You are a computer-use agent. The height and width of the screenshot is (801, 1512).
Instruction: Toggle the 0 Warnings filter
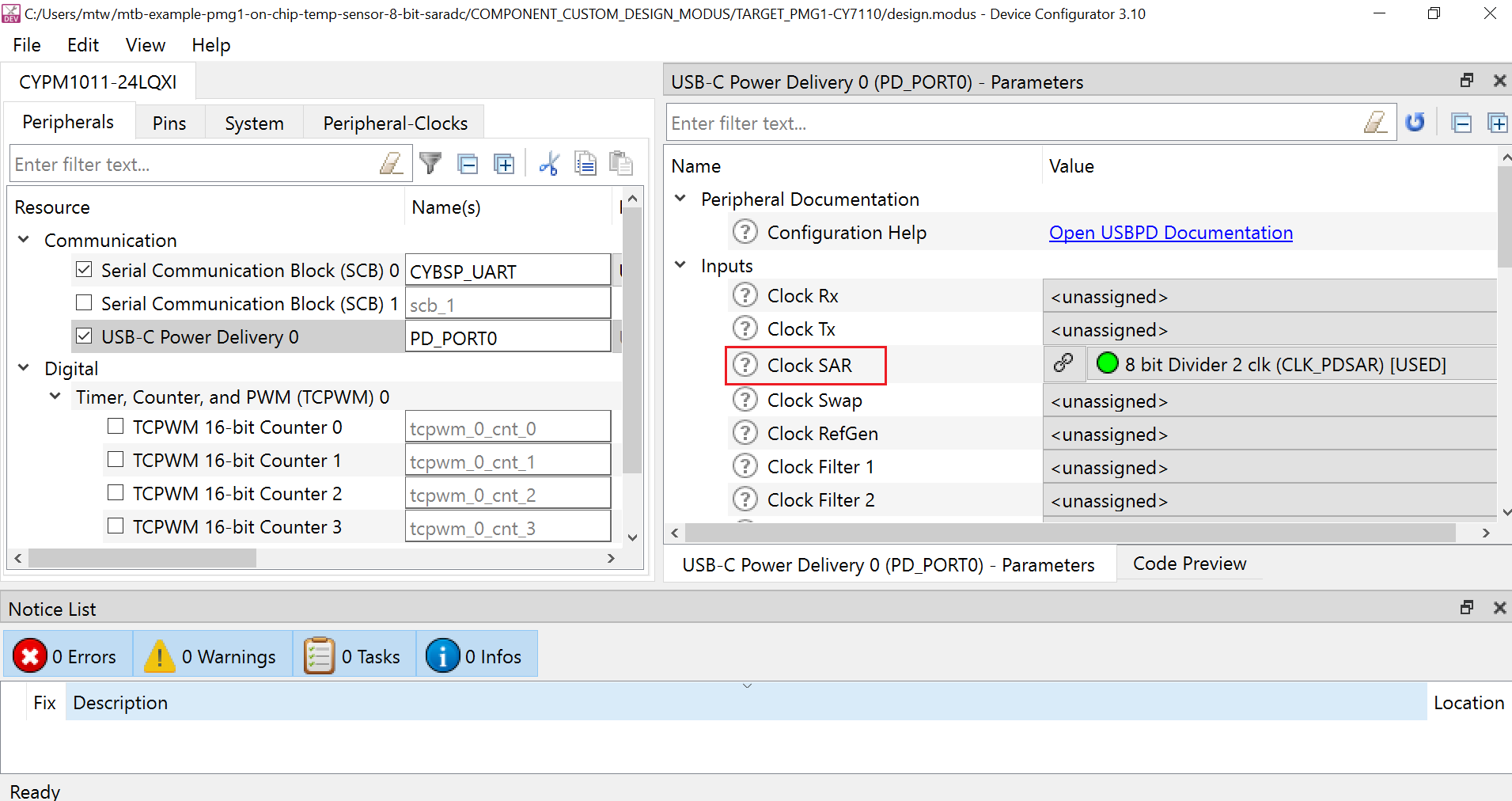pos(212,655)
